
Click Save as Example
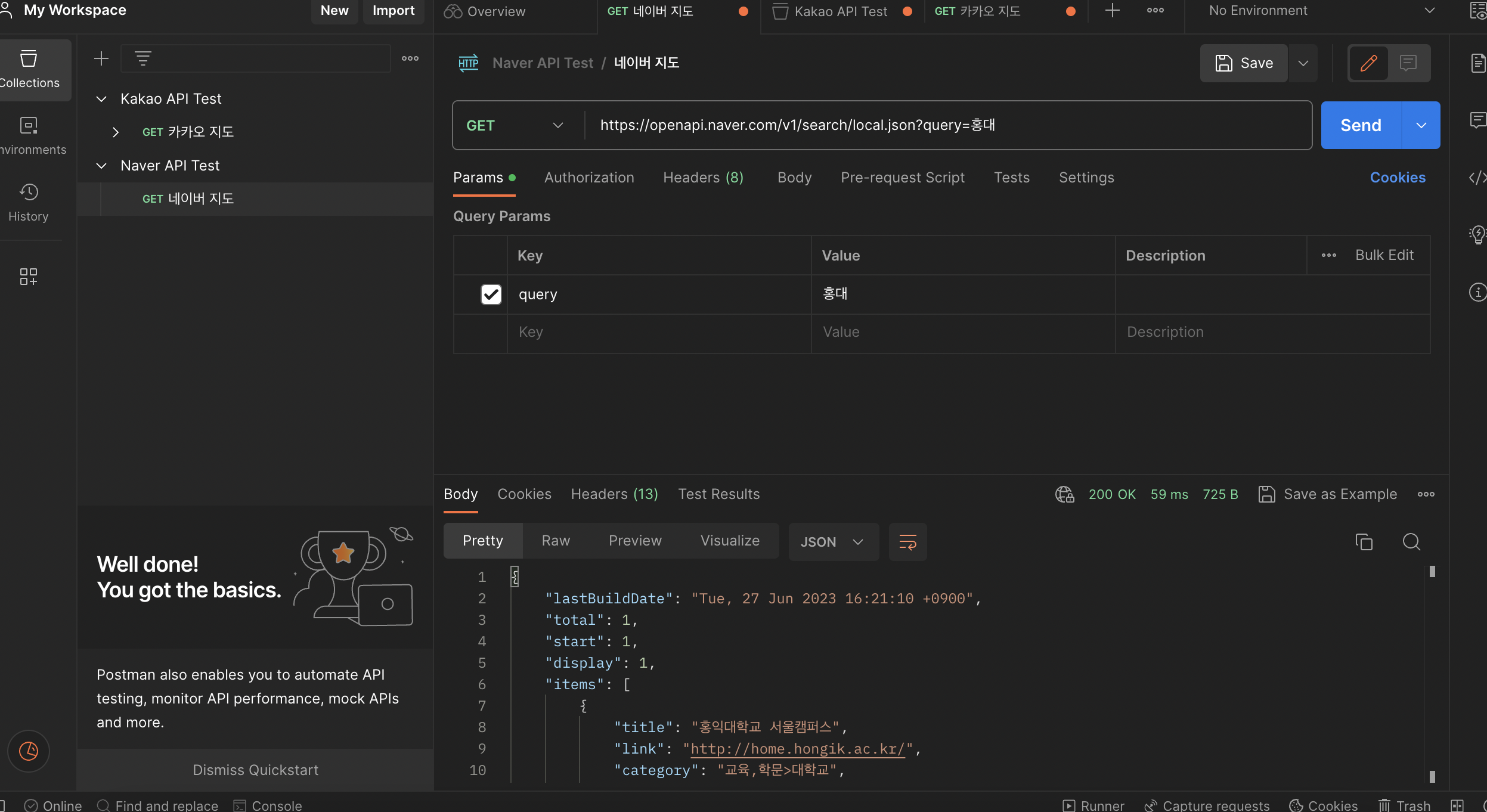[1328, 494]
